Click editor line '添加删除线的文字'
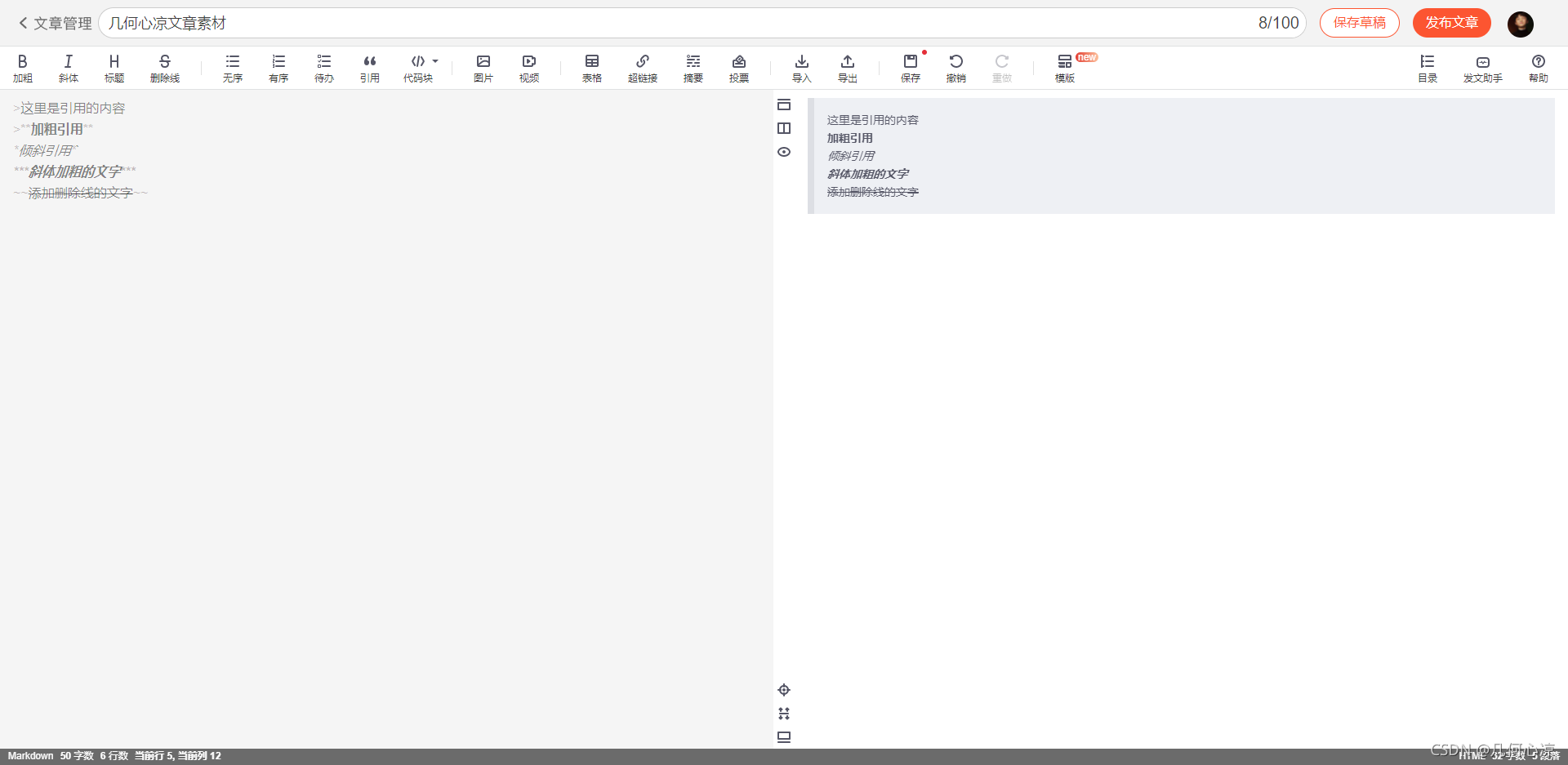This screenshot has height=765, width=1568. 81,193
